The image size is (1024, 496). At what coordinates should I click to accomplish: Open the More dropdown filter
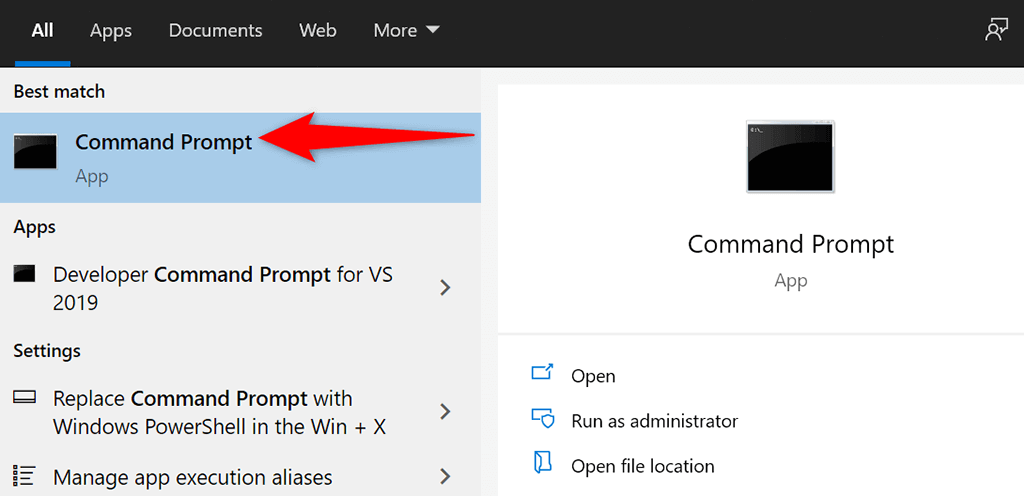tap(406, 31)
